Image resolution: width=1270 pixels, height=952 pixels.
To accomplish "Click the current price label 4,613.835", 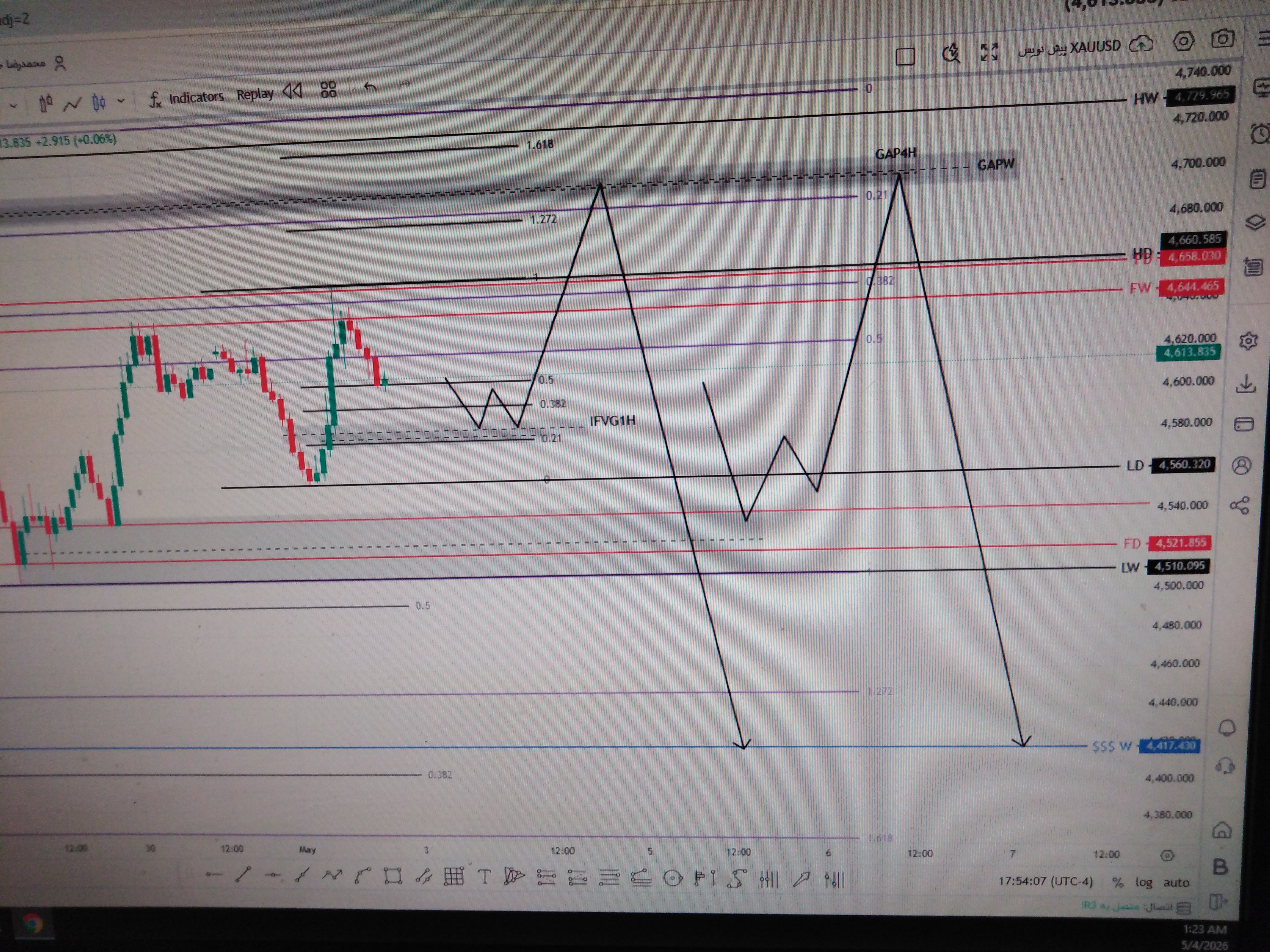I will click(x=1188, y=352).
